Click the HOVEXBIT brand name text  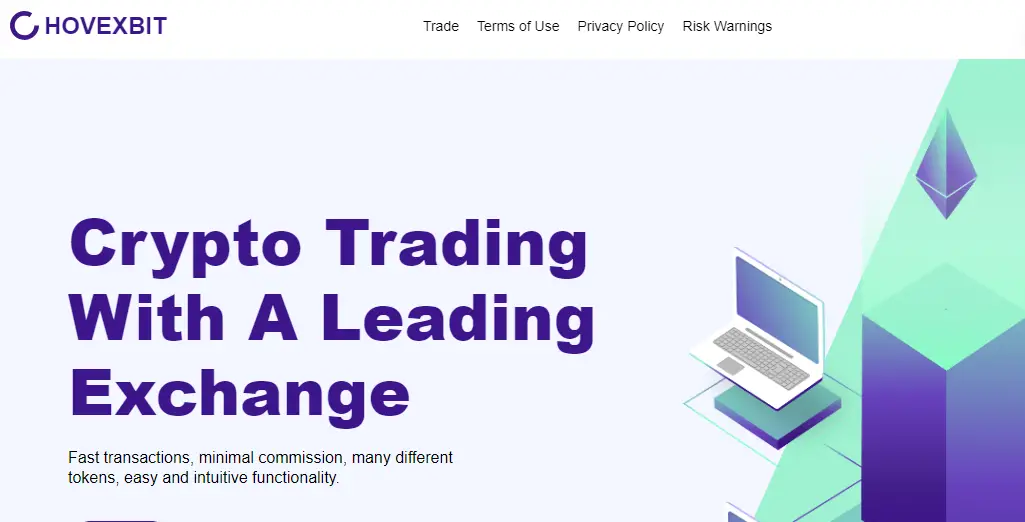point(106,26)
